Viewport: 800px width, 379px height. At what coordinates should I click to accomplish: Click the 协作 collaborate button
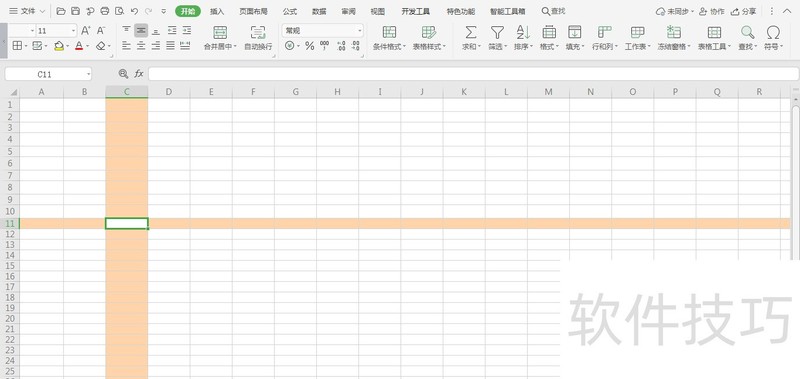[x=712, y=11]
